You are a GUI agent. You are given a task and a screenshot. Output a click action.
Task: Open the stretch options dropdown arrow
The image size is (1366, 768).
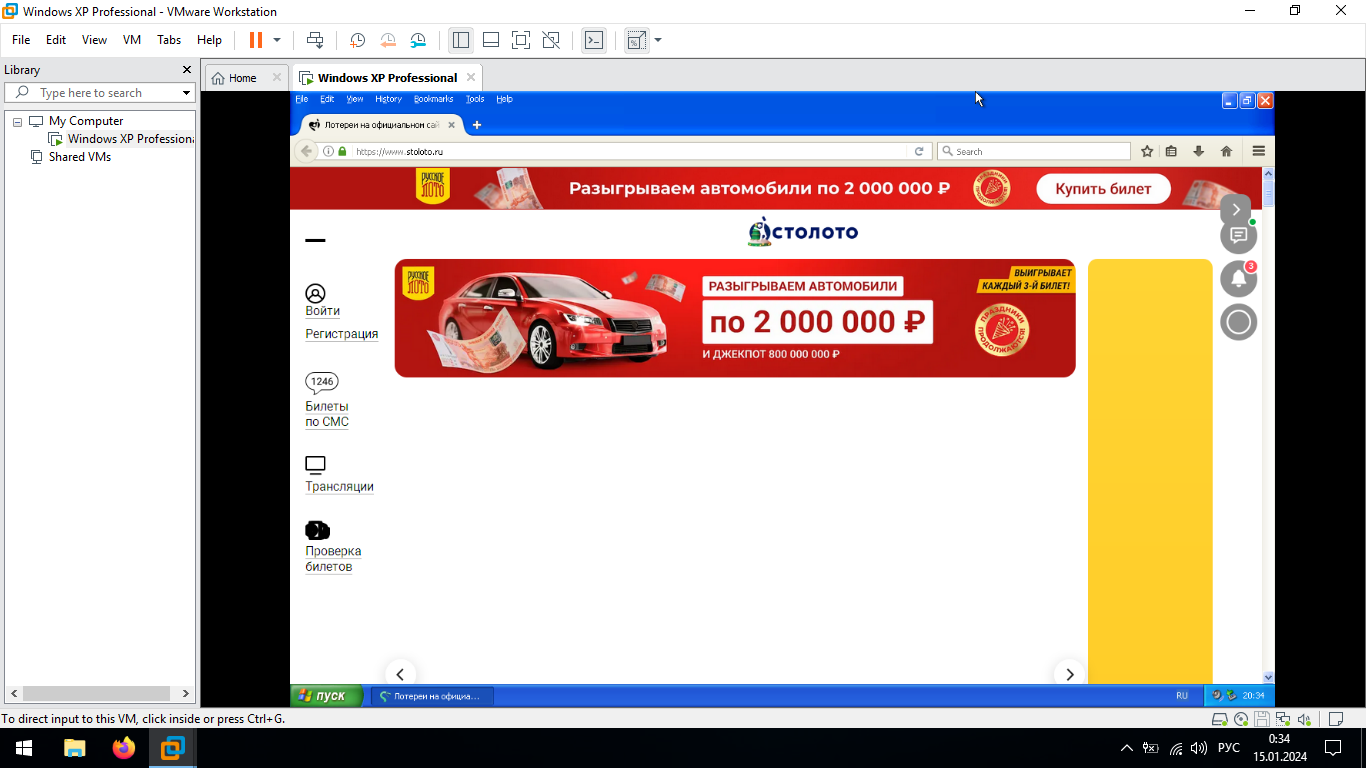tap(658, 40)
